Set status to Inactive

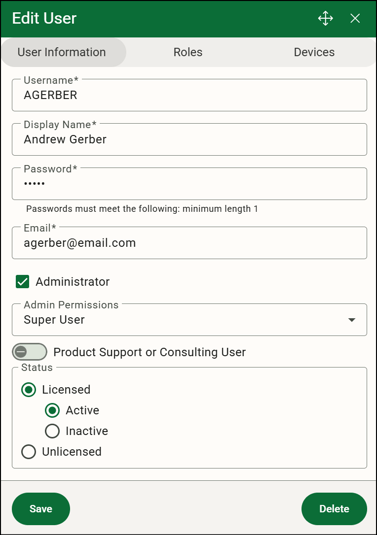(52, 431)
